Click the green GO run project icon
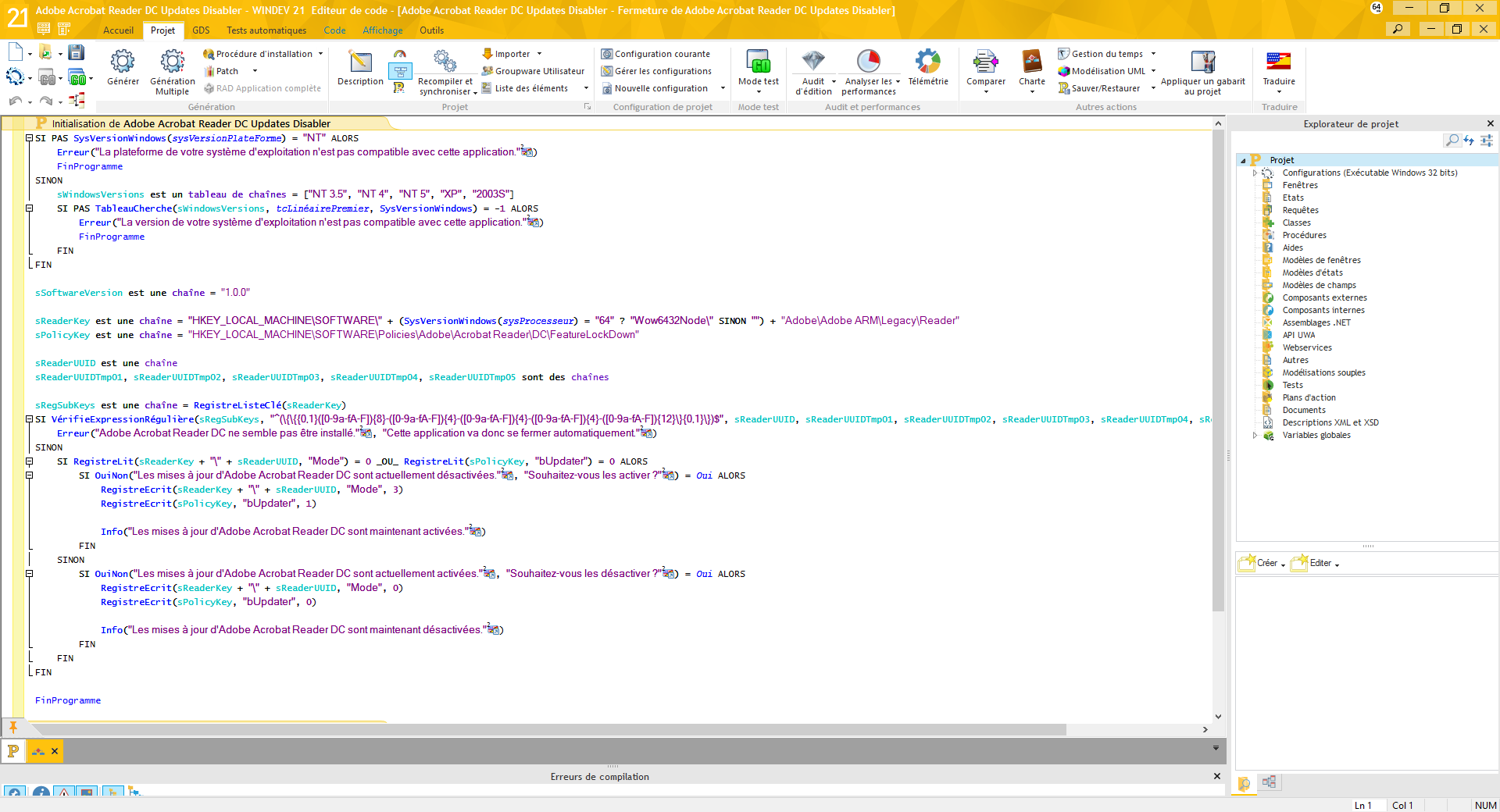 pyautogui.click(x=77, y=78)
